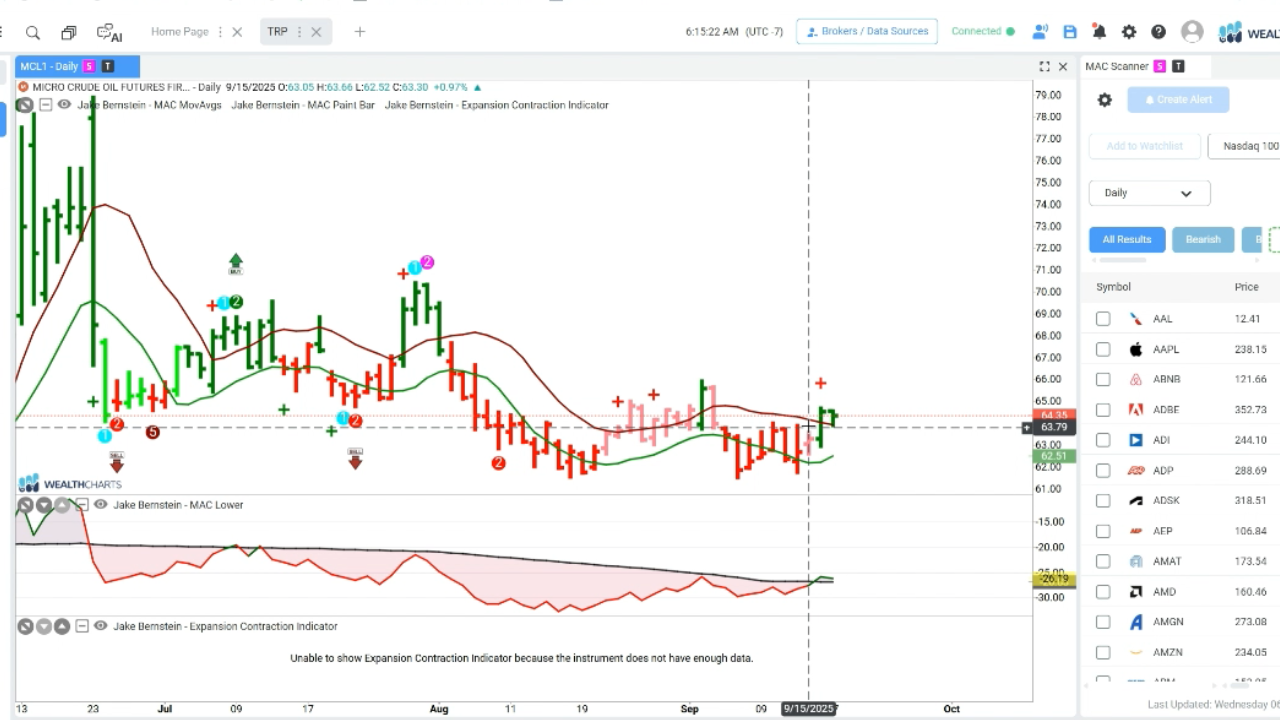Screen dimensions: 1280x720
Task: Open the user profile avatar
Action: tap(1192, 32)
